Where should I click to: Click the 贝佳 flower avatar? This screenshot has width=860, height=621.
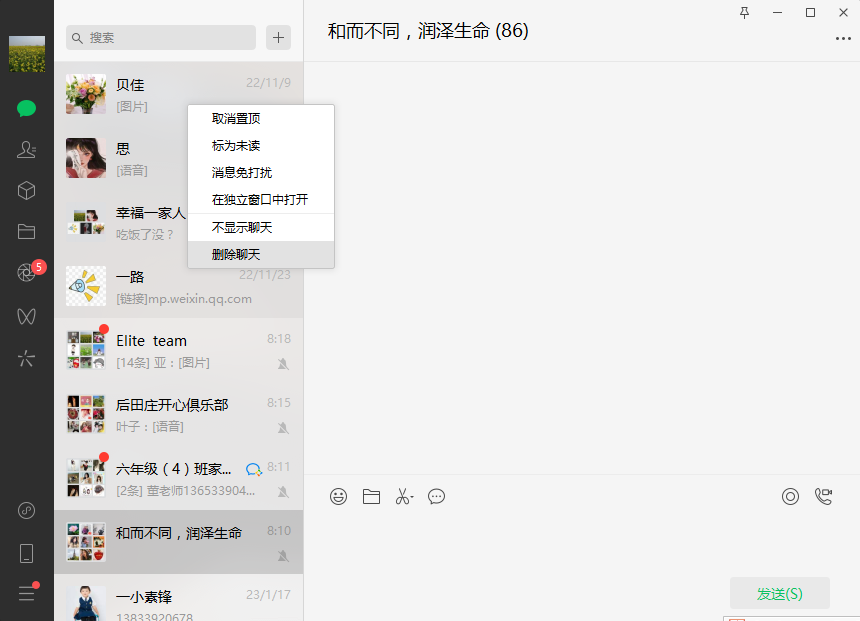coord(86,94)
